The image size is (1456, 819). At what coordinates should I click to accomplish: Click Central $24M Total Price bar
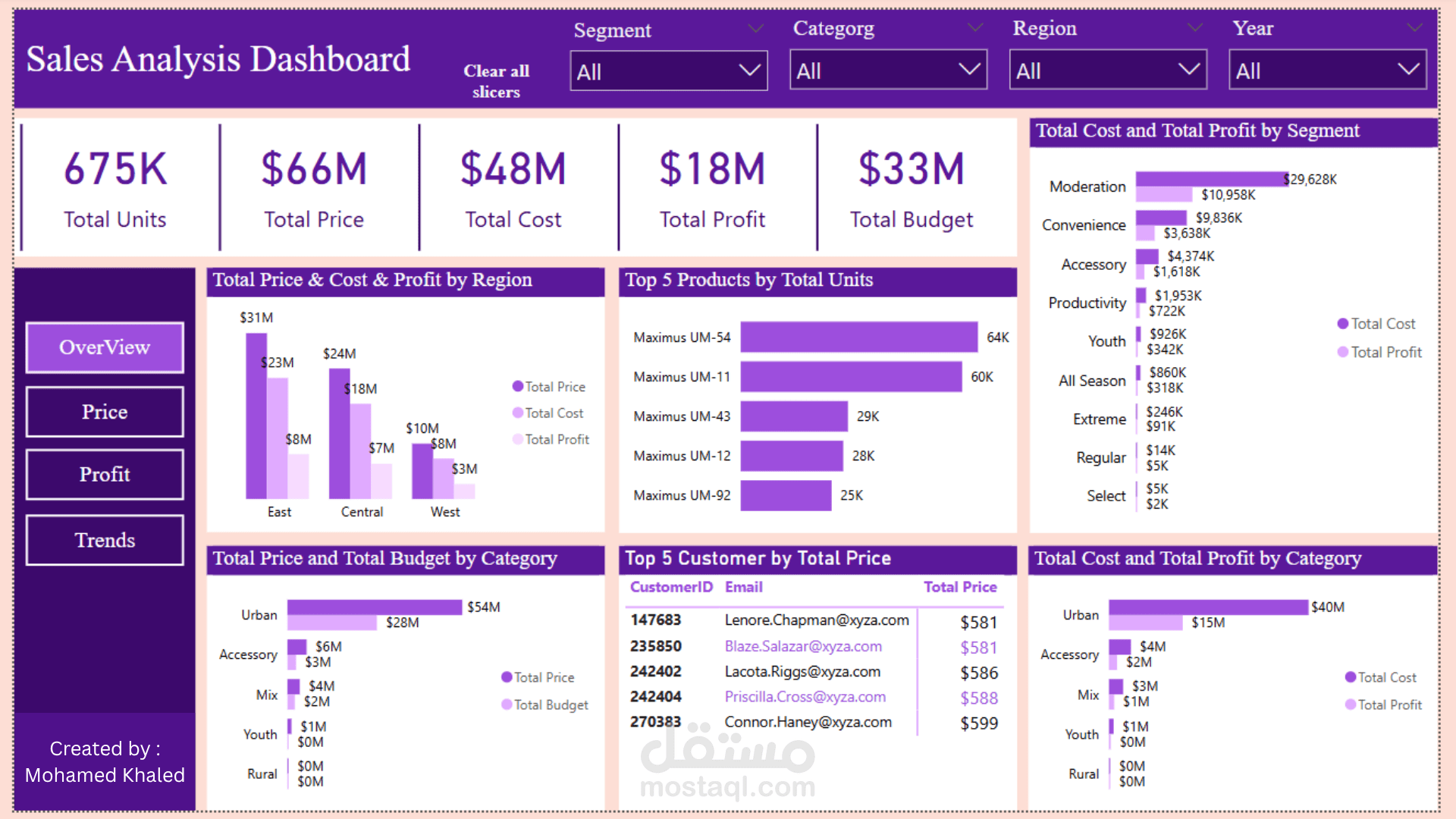coord(339,434)
